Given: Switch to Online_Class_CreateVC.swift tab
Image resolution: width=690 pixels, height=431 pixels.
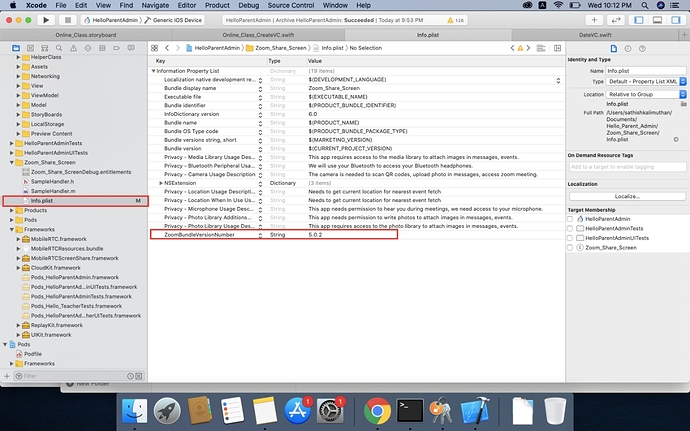Looking at the screenshot, I should pyautogui.click(x=258, y=35).
